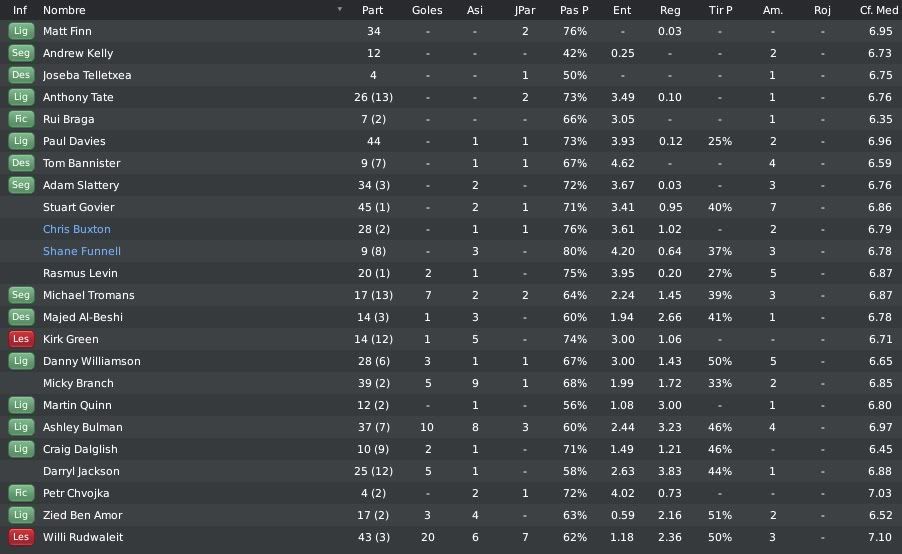Sort table by Goles column header
This screenshot has height=554, width=902.
coord(427,10)
